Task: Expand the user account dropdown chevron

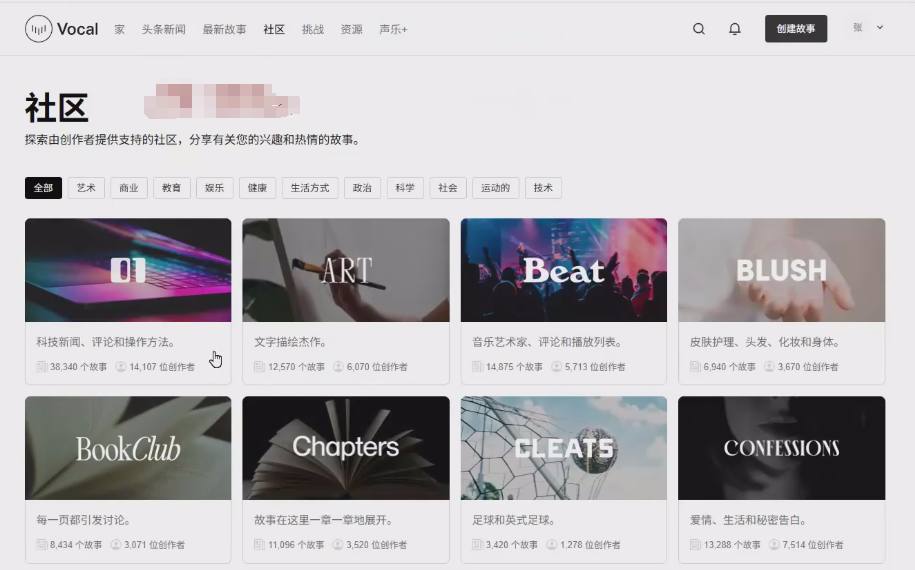Action: point(880,28)
